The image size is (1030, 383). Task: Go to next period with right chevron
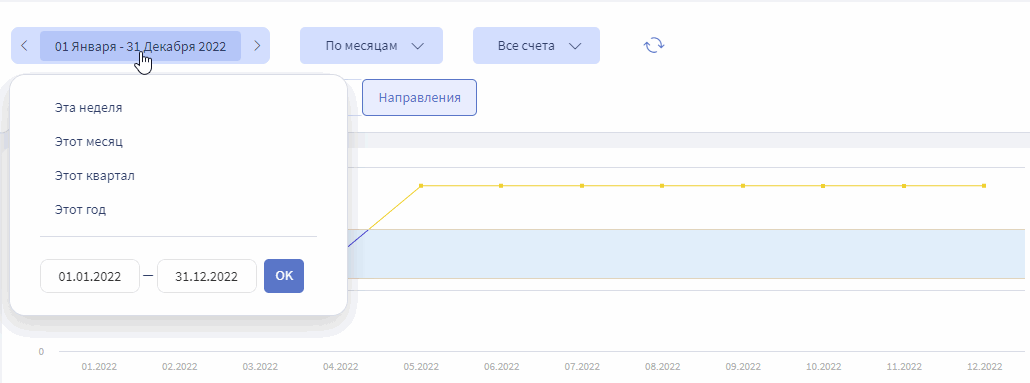[x=257, y=45]
